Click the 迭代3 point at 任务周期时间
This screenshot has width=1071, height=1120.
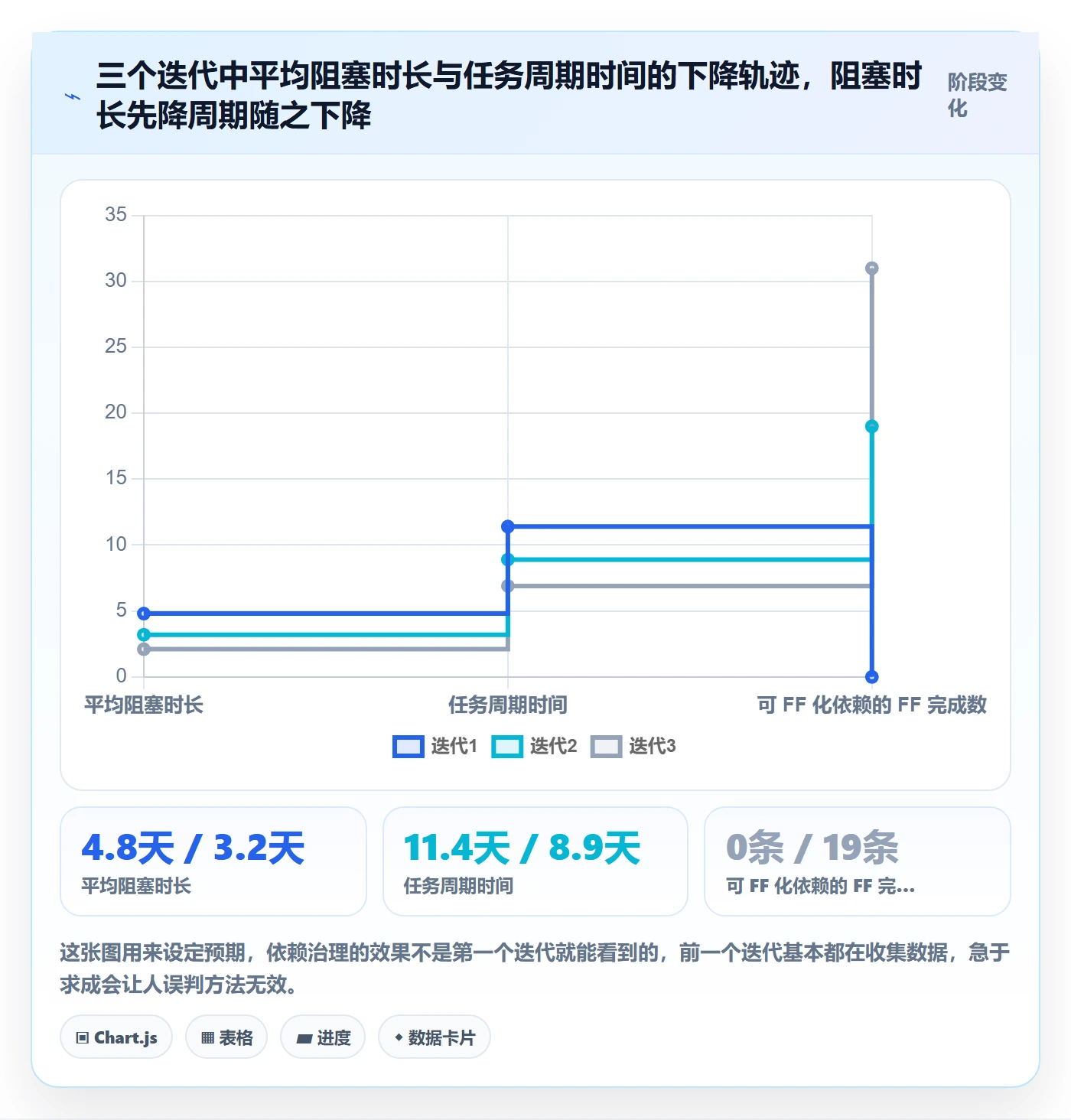508,586
